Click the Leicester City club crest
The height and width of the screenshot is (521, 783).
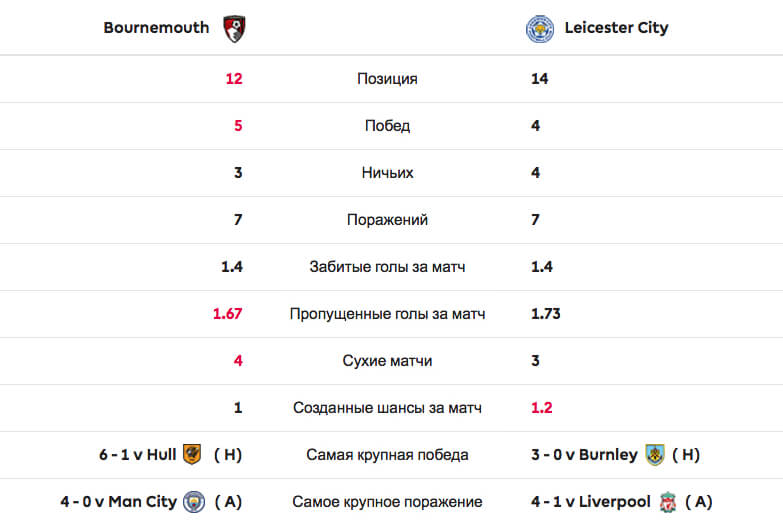click(x=540, y=28)
